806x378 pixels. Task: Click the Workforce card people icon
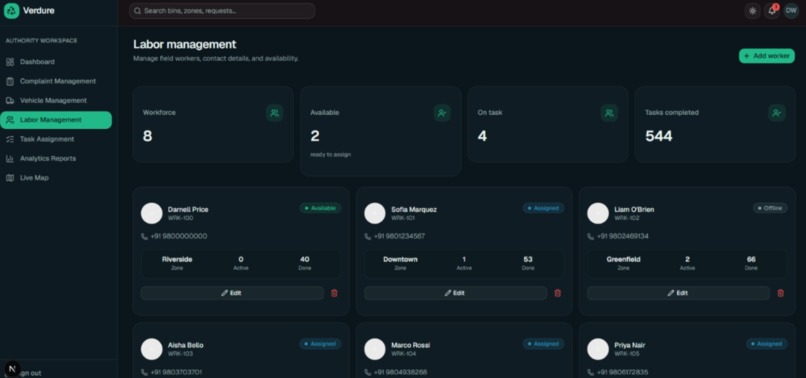(x=274, y=113)
